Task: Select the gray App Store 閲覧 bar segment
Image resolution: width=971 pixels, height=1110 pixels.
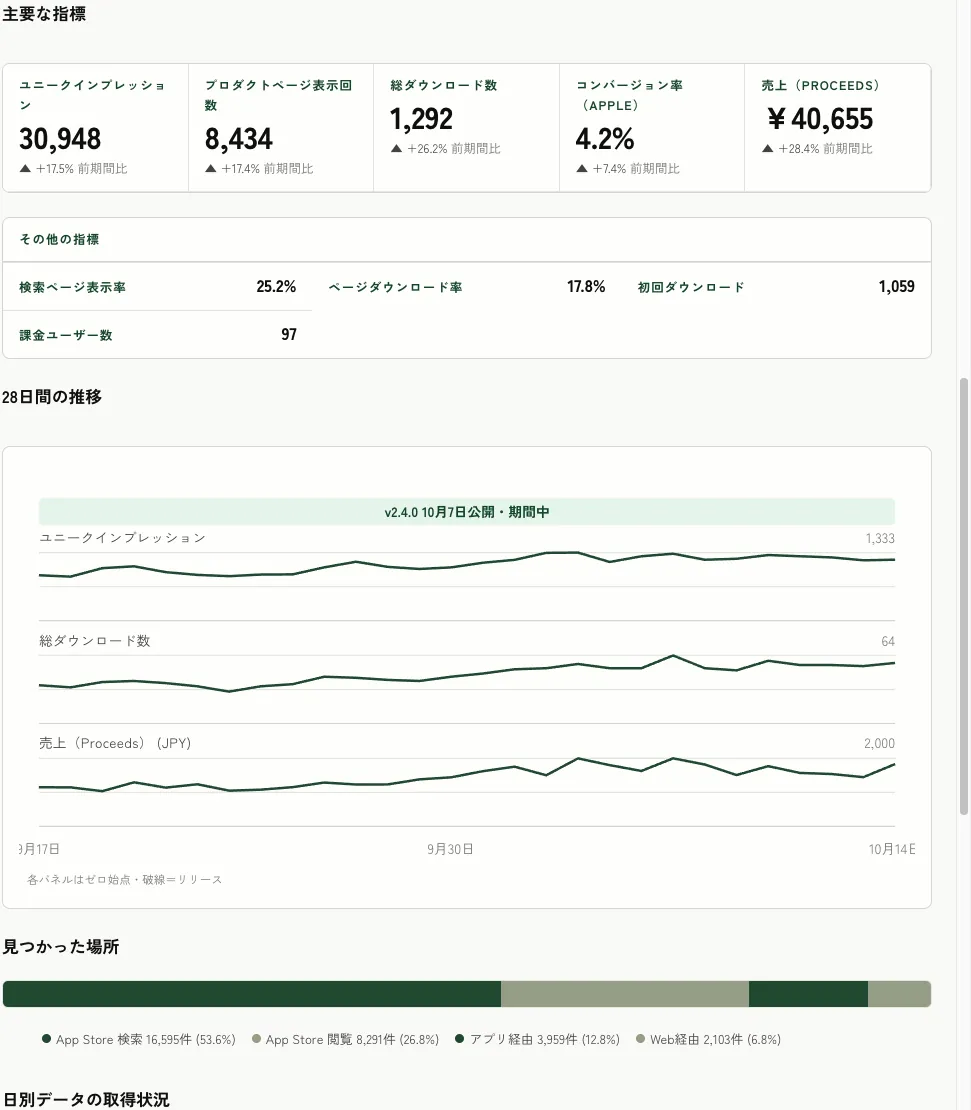Action: point(625,994)
